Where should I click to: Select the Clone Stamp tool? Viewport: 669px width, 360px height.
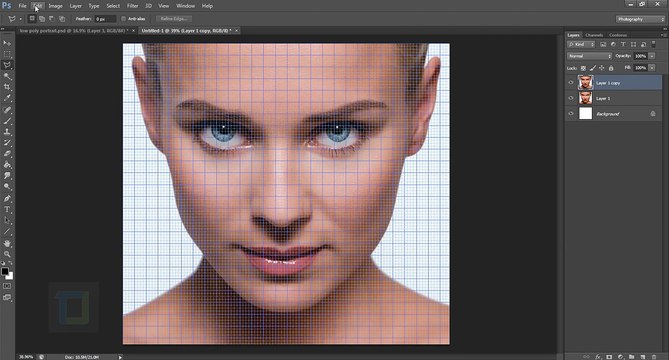tap(7, 132)
